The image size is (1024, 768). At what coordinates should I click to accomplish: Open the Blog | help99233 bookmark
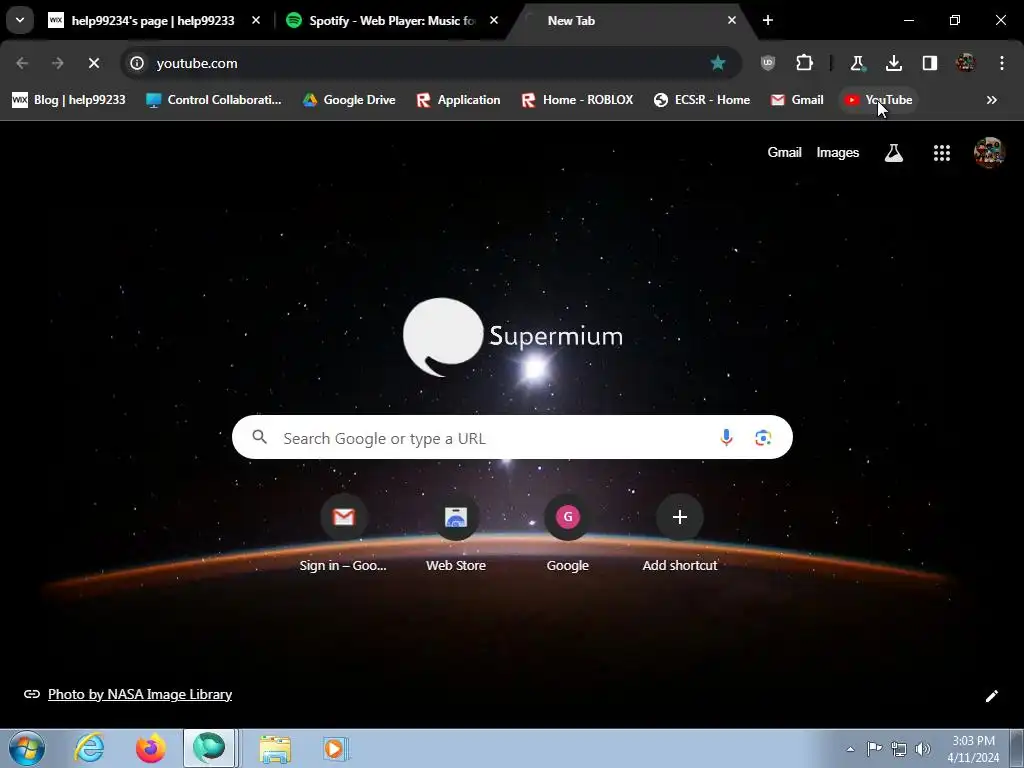(x=69, y=100)
